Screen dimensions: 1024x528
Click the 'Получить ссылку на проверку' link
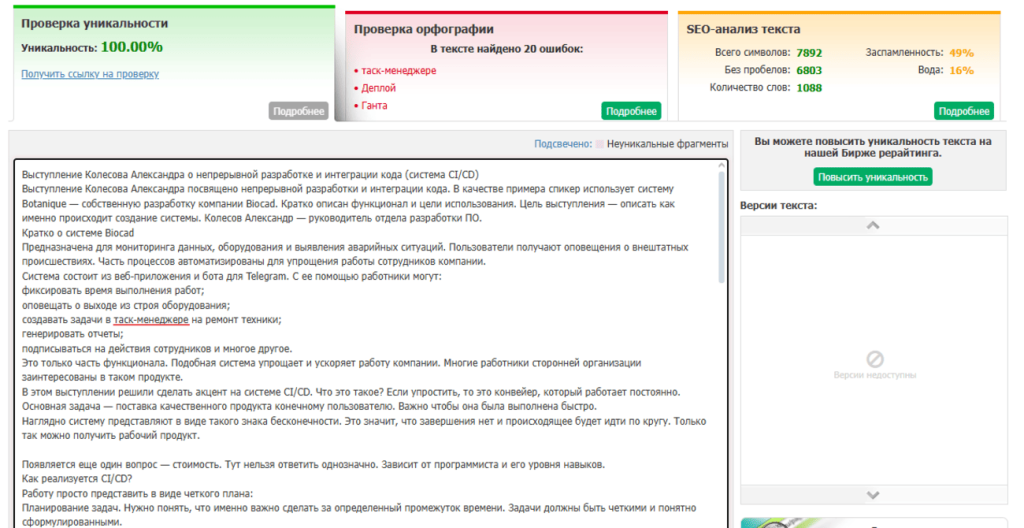click(90, 74)
